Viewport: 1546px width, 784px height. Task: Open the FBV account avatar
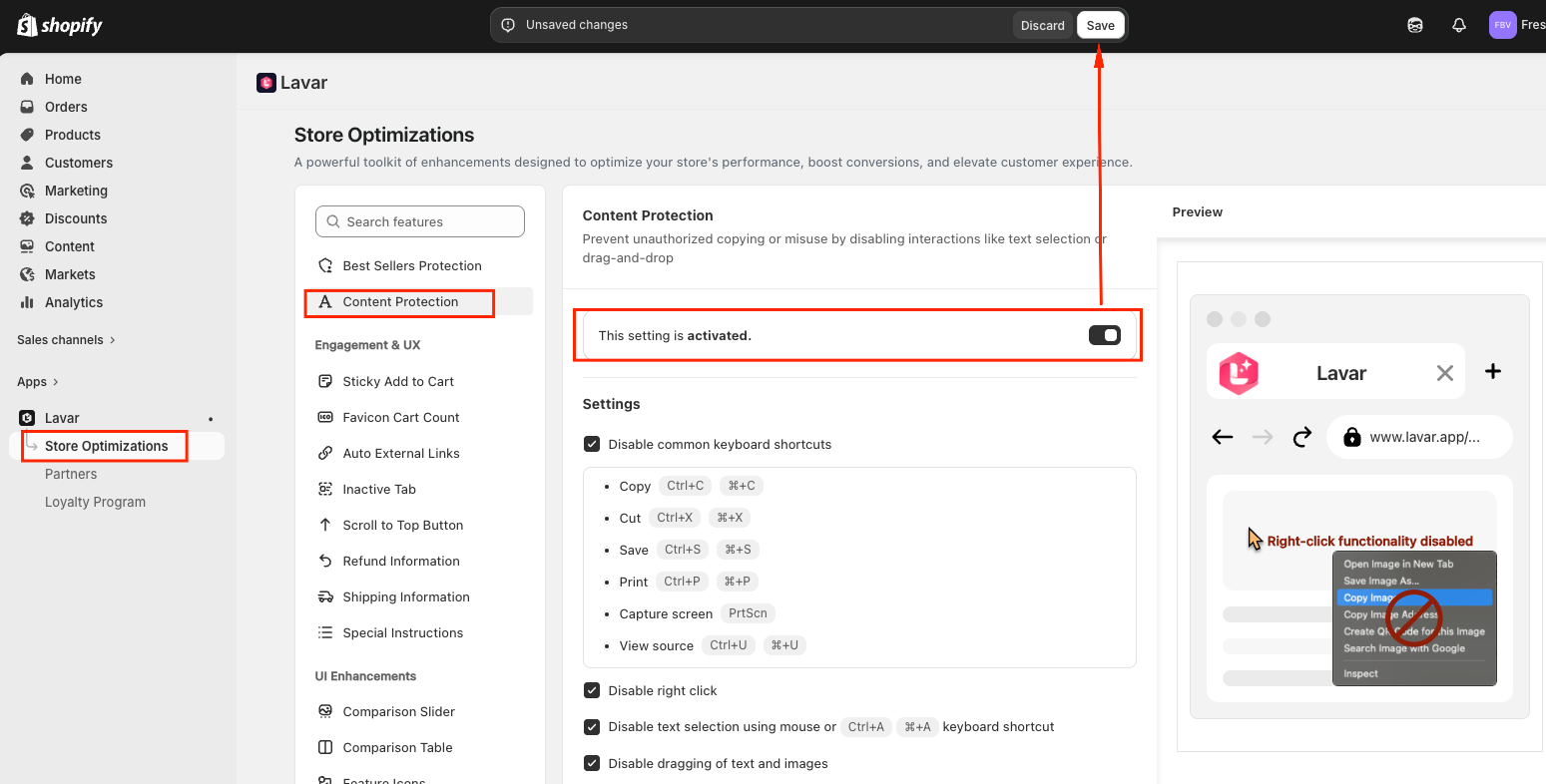pyautogui.click(x=1503, y=25)
